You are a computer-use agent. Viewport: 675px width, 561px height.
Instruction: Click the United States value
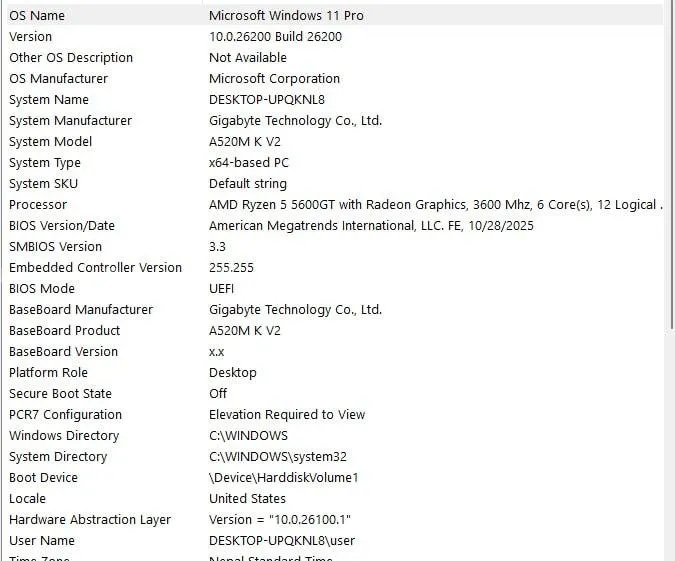(x=248, y=499)
